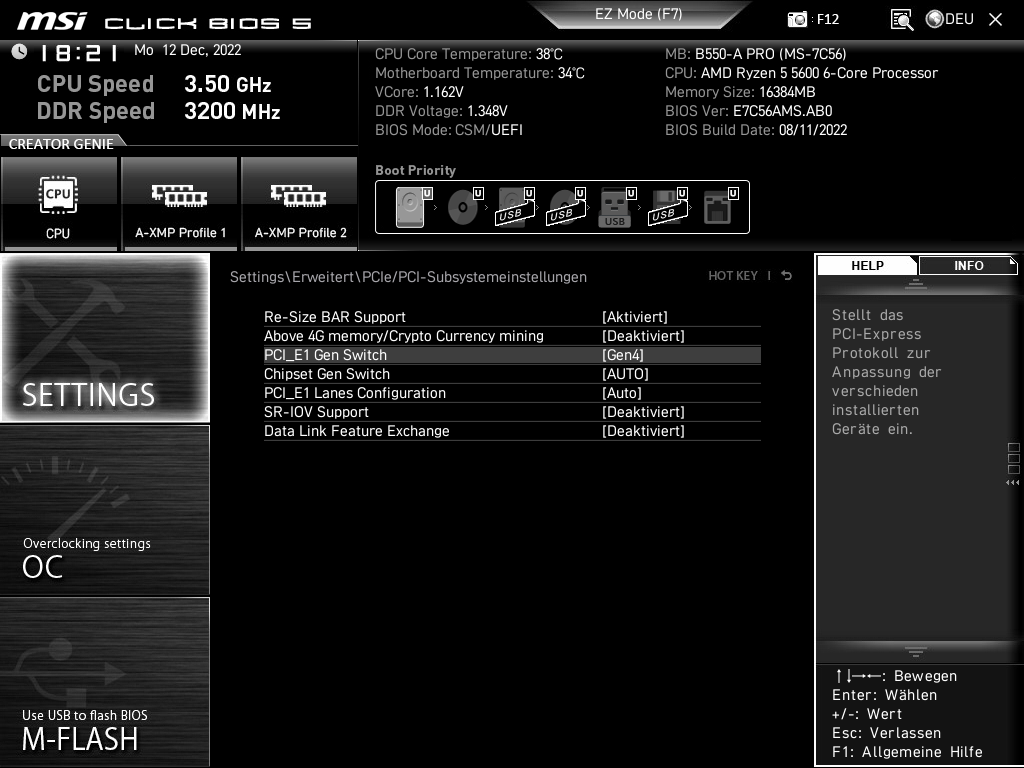Select the optical disc drive in Boot Priority
1024x768 pixels.
460,206
